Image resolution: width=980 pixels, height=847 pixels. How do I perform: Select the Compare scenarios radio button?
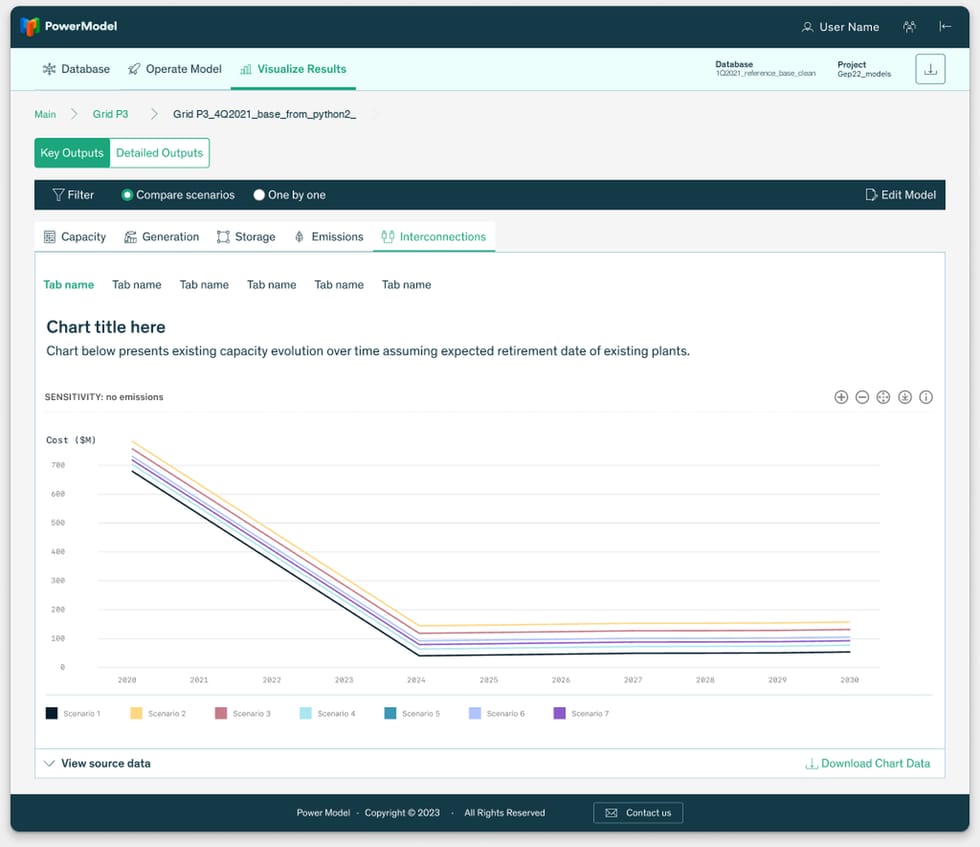tap(127, 195)
